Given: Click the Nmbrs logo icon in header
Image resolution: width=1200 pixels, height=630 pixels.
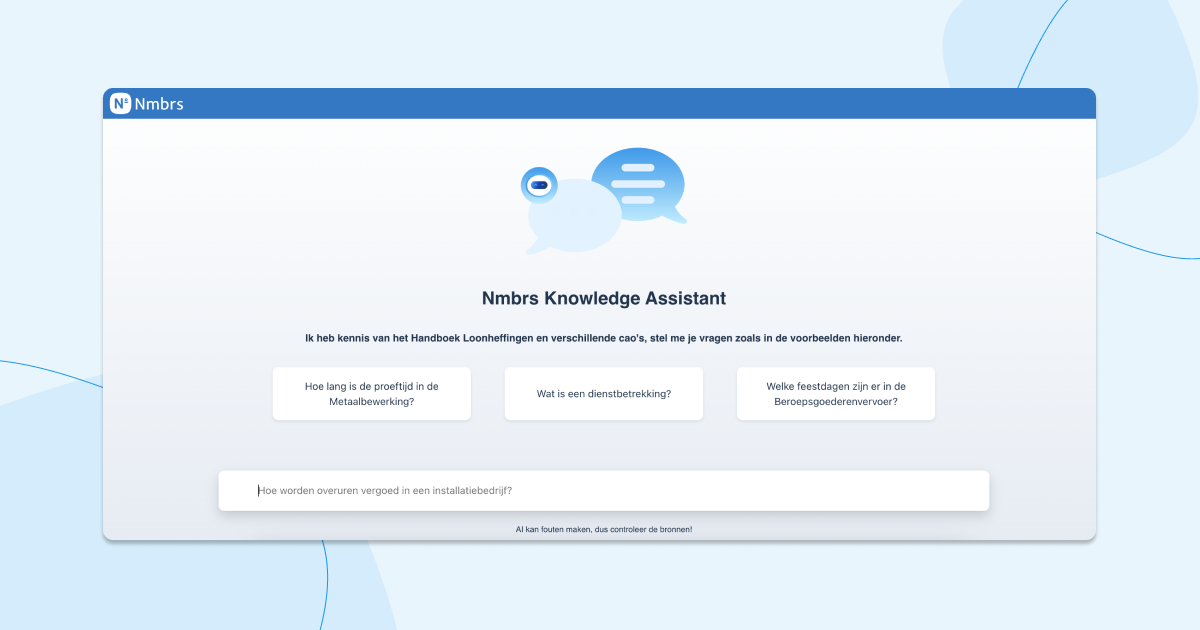Looking at the screenshot, I should pos(120,103).
